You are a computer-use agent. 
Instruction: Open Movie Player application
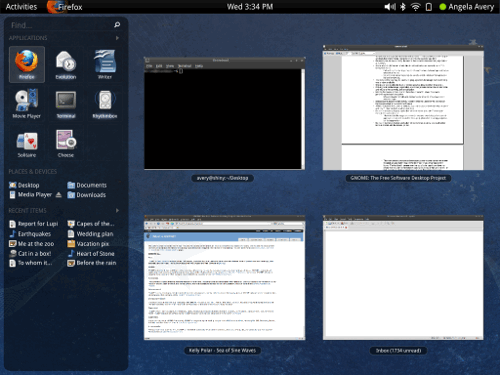pyautogui.click(x=27, y=103)
